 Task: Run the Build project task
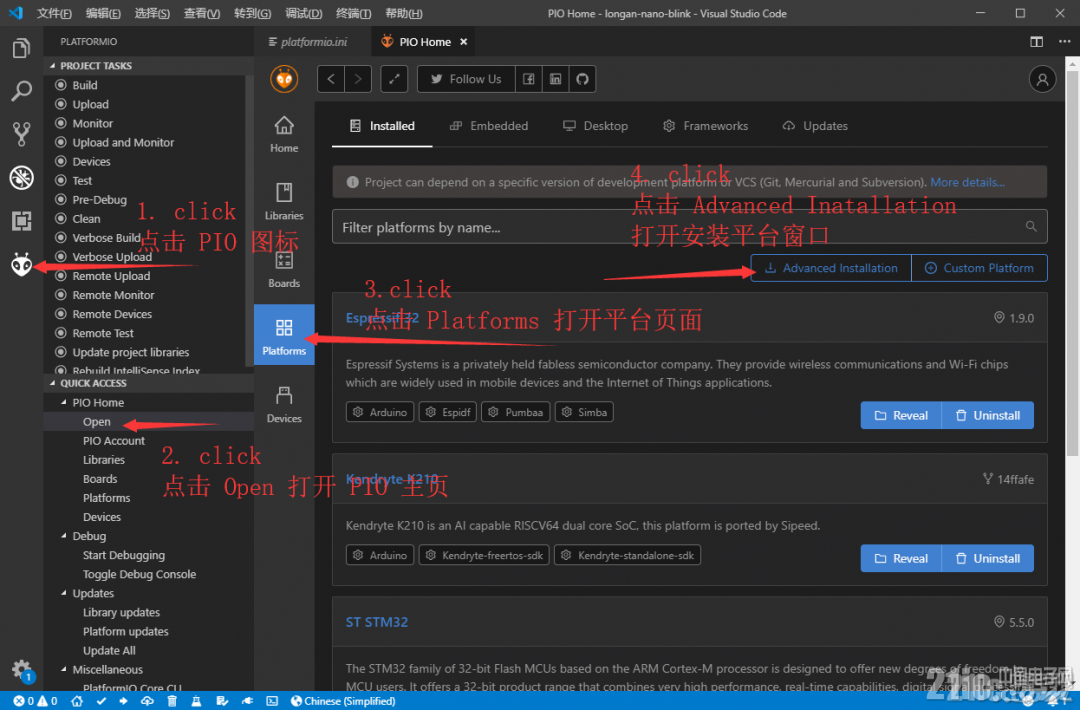click(x=147, y=85)
